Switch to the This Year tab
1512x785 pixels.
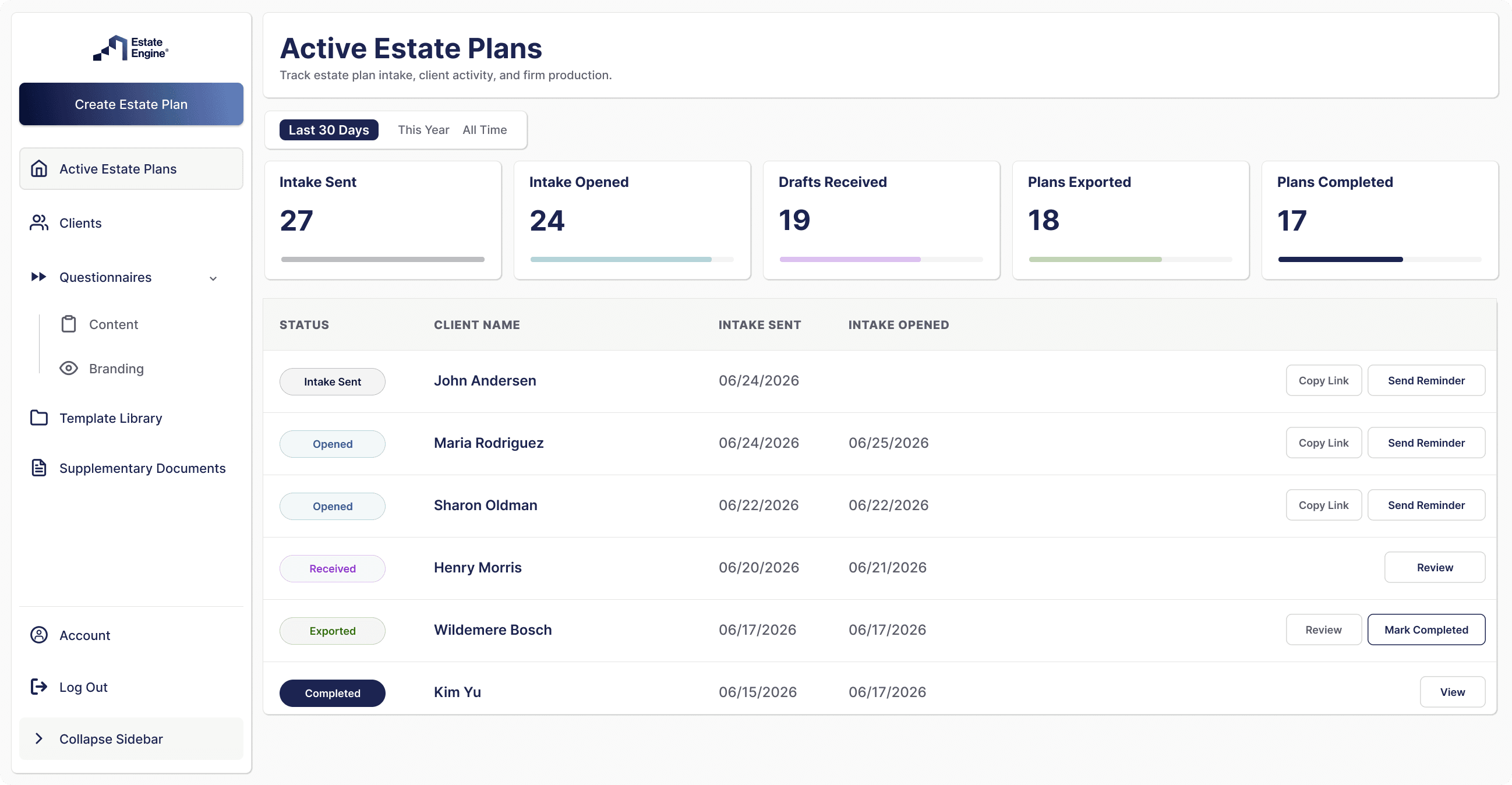[423, 130]
